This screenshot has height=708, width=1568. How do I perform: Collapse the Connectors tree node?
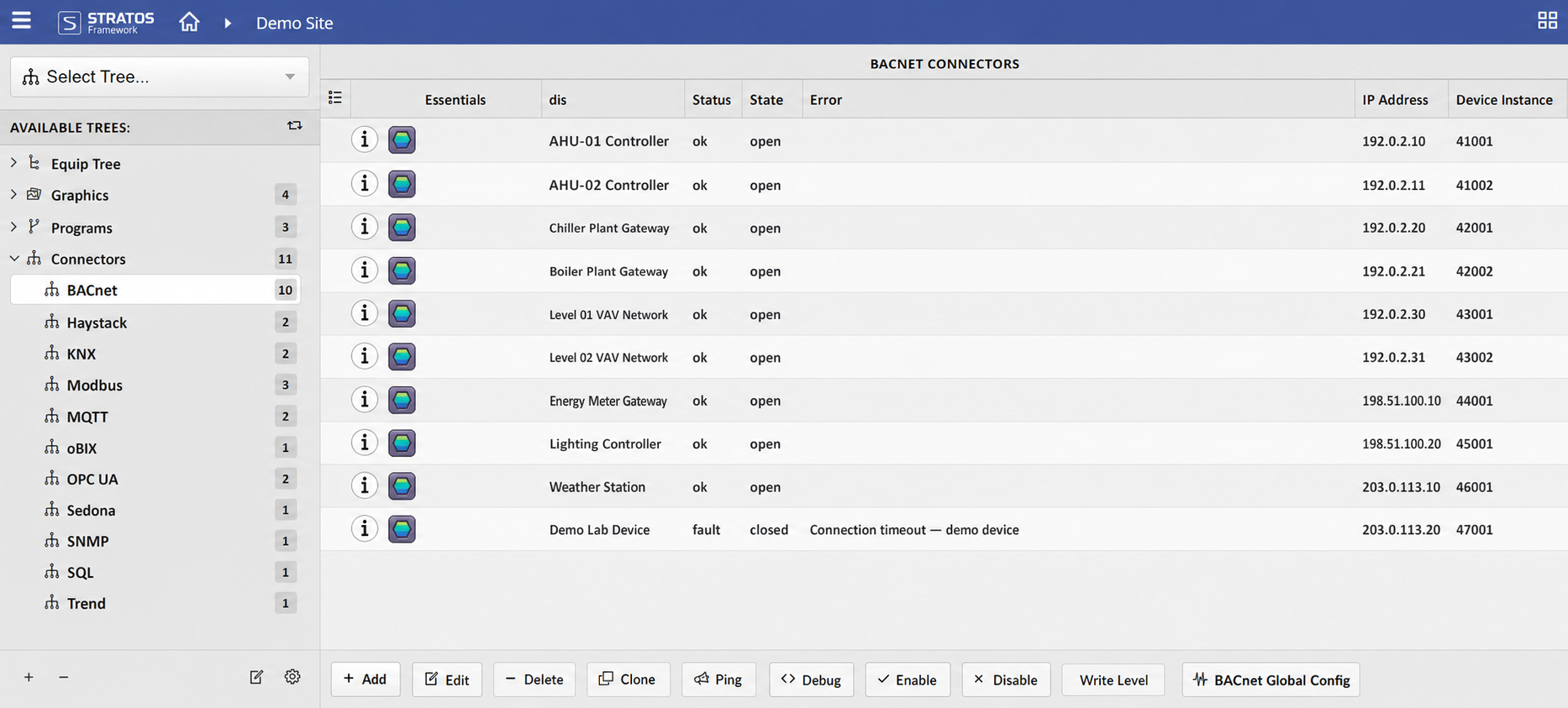pyautogui.click(x=14, y=259)
